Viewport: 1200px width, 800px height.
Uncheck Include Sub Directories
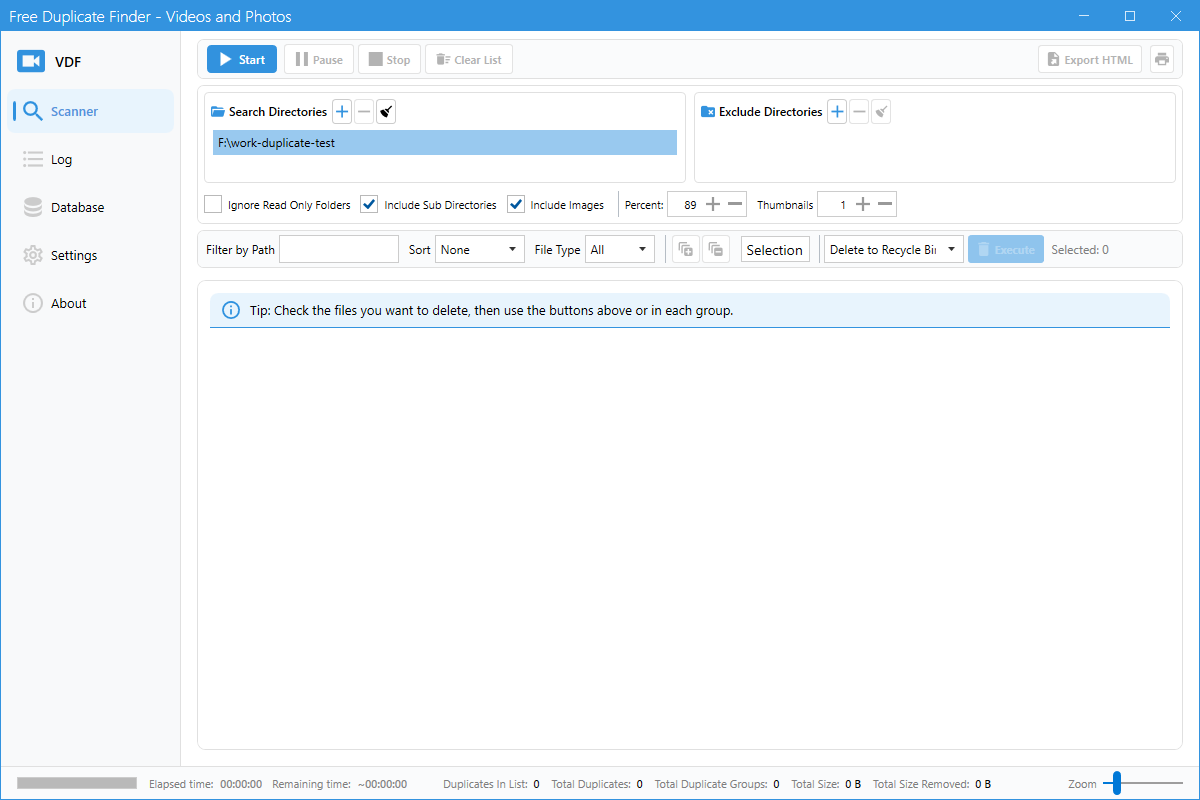(369, 204)
